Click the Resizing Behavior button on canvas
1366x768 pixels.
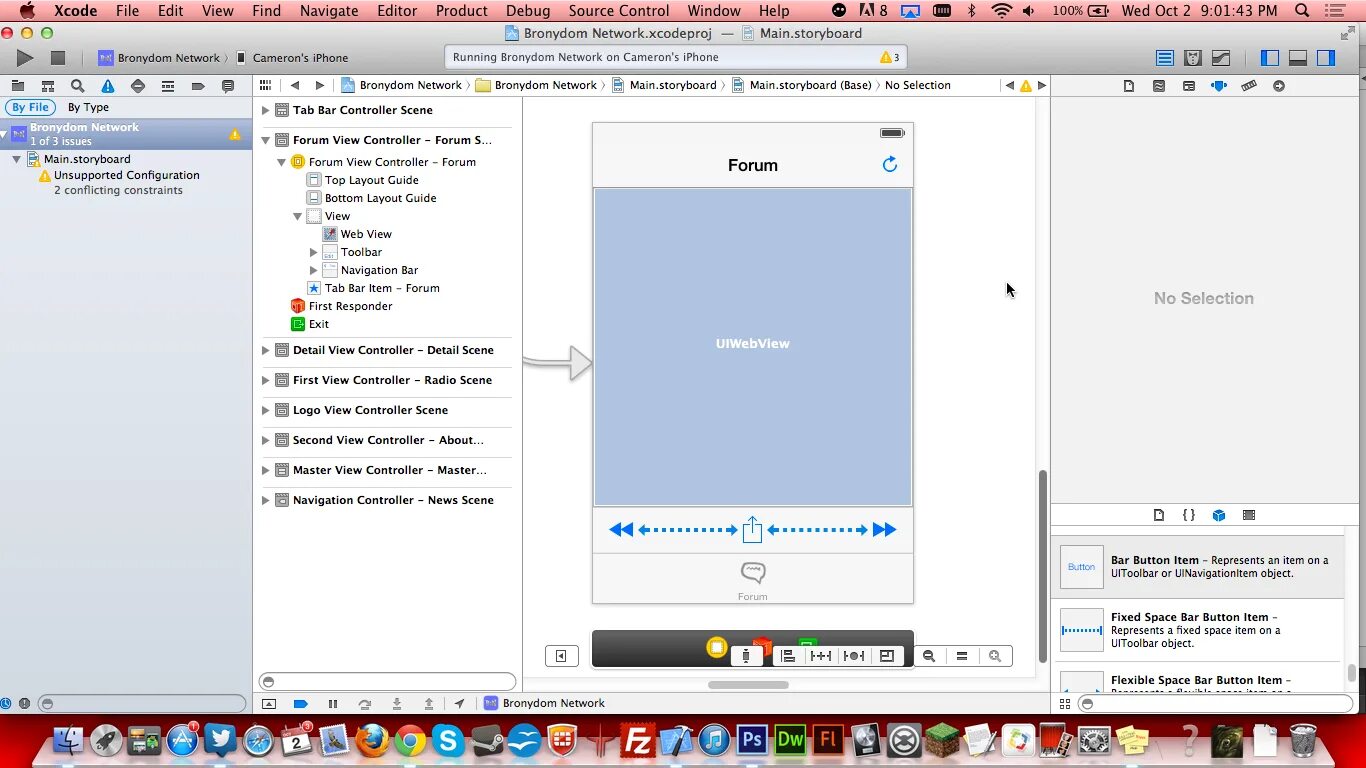tap(887, 656)
